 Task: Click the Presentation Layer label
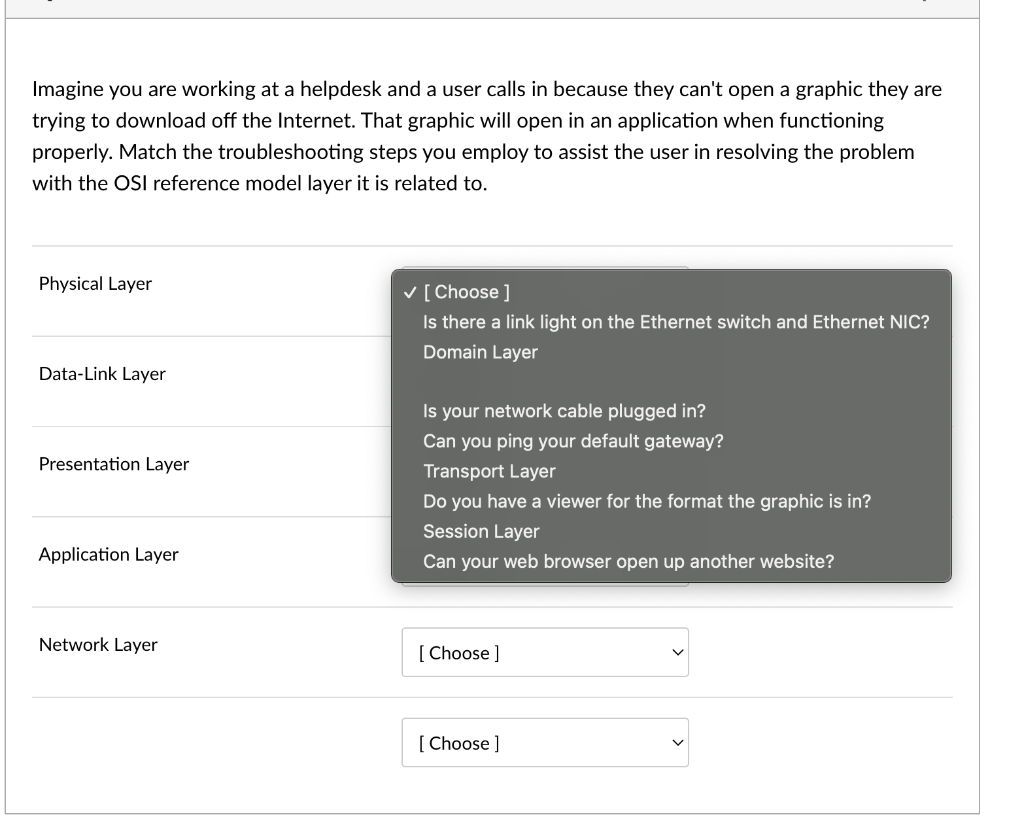pos(113,464)
